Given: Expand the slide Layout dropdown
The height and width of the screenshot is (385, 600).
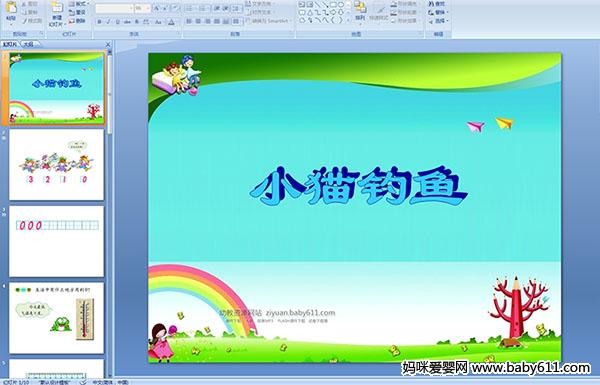Looking at the screenshot, I should [x=78, y=4].
